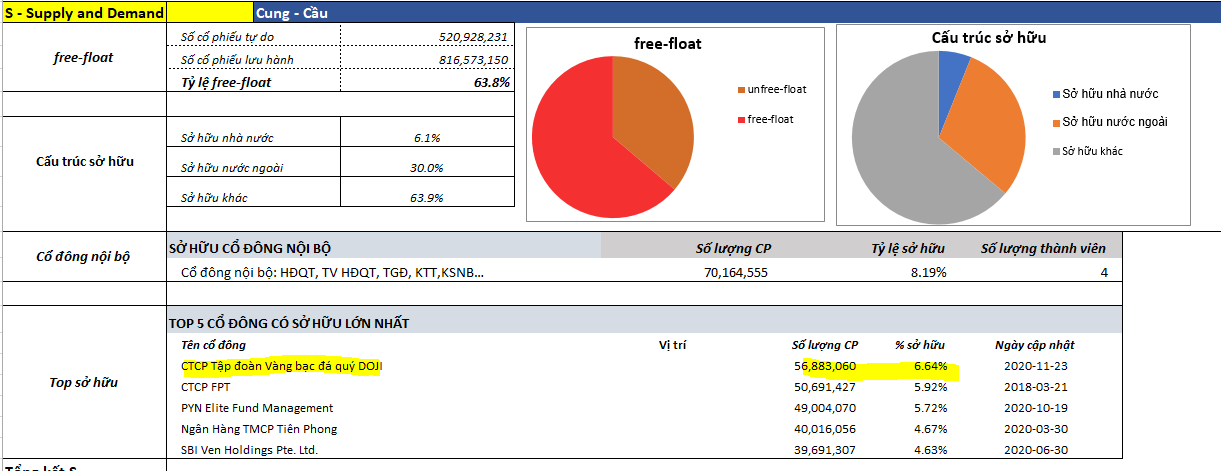
Task: Click the blue Sở hữu nhà nước legend marker
Action: [1057, 94]
